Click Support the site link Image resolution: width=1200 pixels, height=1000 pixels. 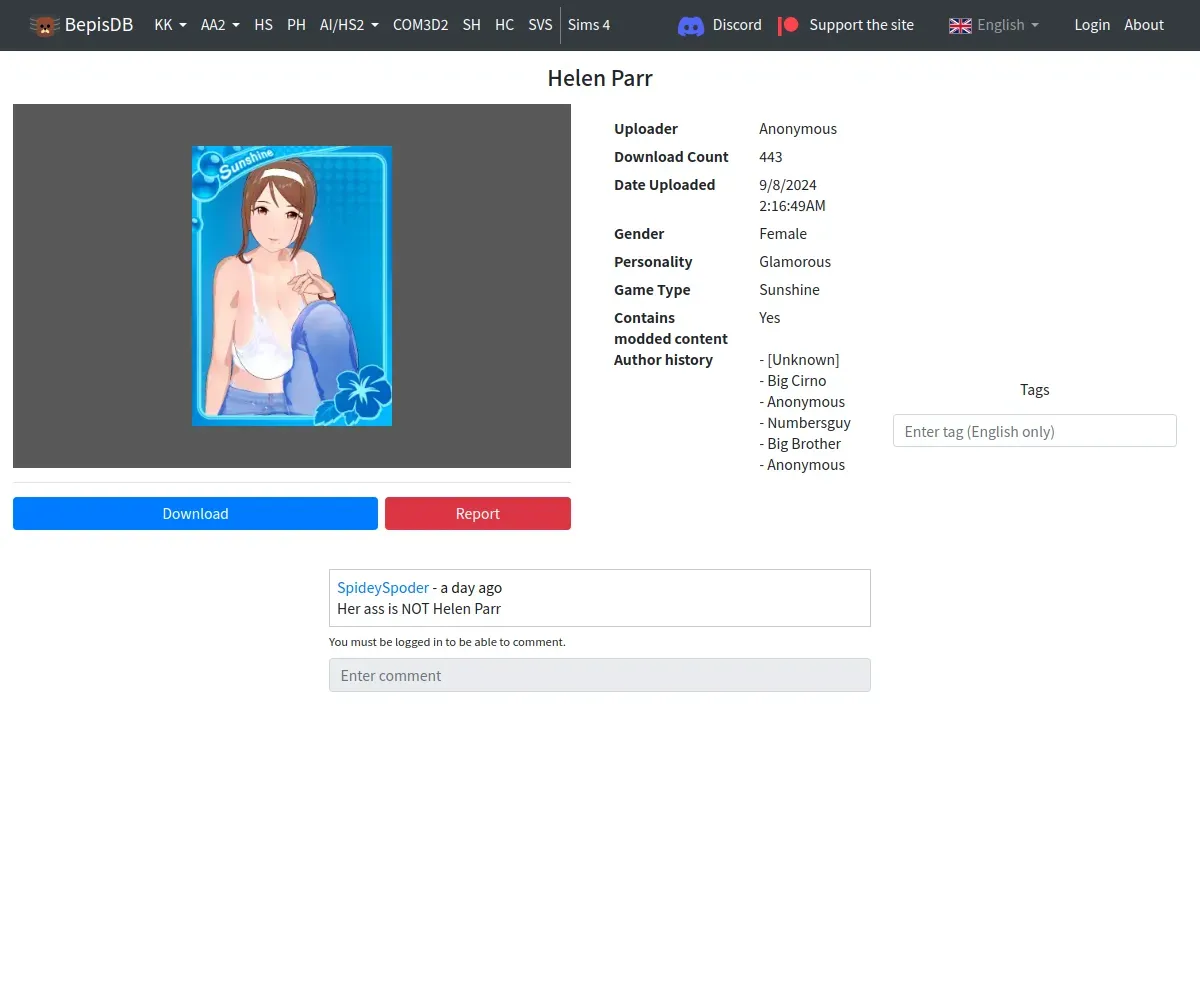point(861,25)
